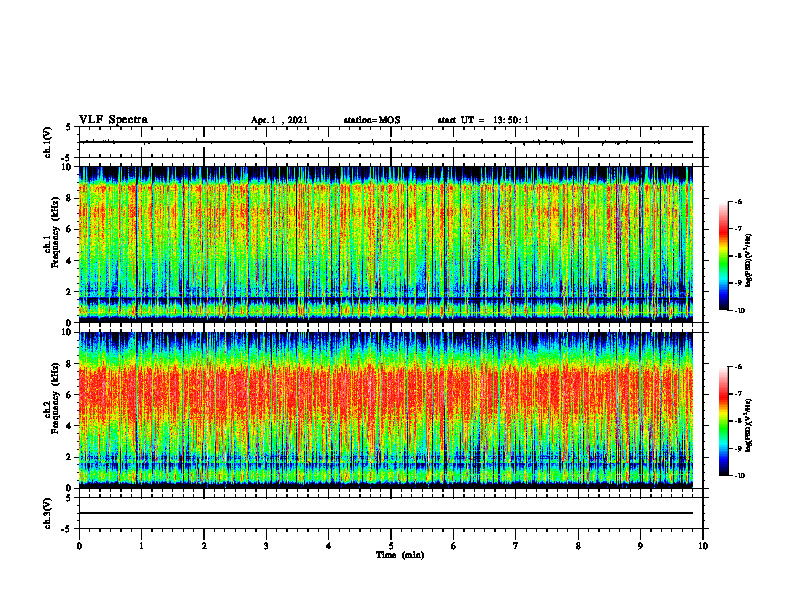Image resolution: width=792 pixels, height=612 pixels.
Task: Click time axis tick label "4"
Action: 329,546
